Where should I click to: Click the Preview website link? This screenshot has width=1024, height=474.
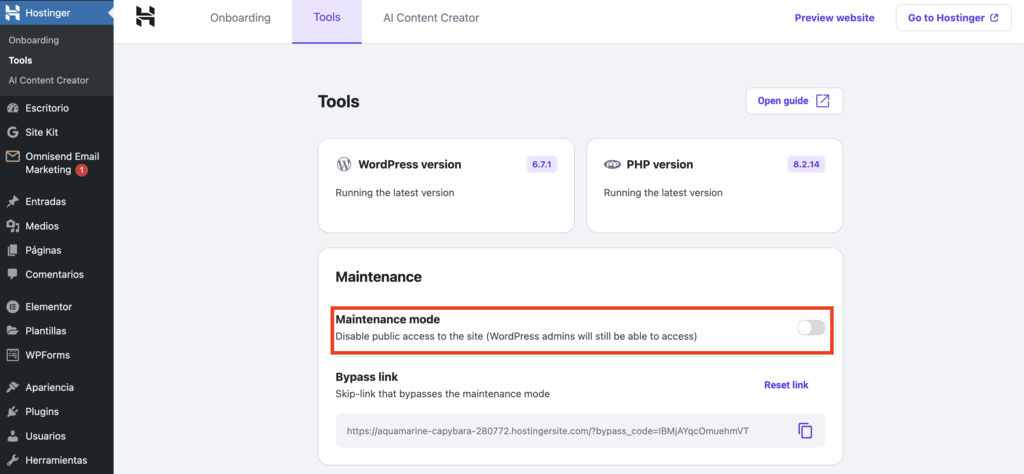pyautogui.click(x=834, y=18)
